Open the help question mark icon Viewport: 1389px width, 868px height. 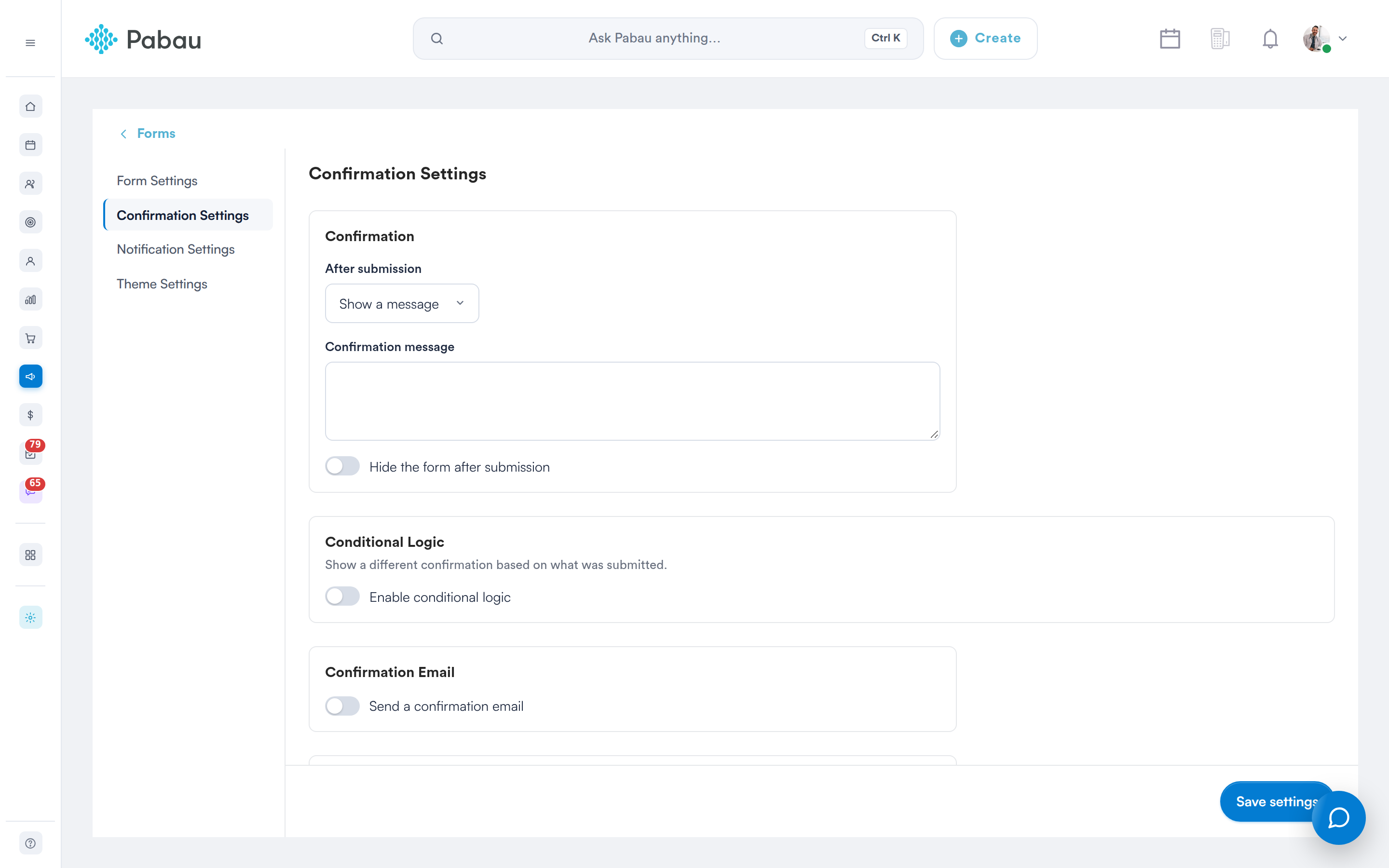[x=30, y=843]
